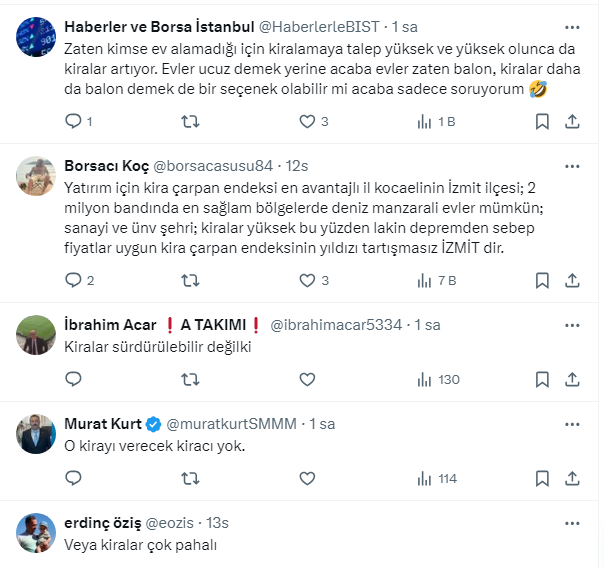Open more options menu on Borsacı Koç tweet

[x=571, y=165]
